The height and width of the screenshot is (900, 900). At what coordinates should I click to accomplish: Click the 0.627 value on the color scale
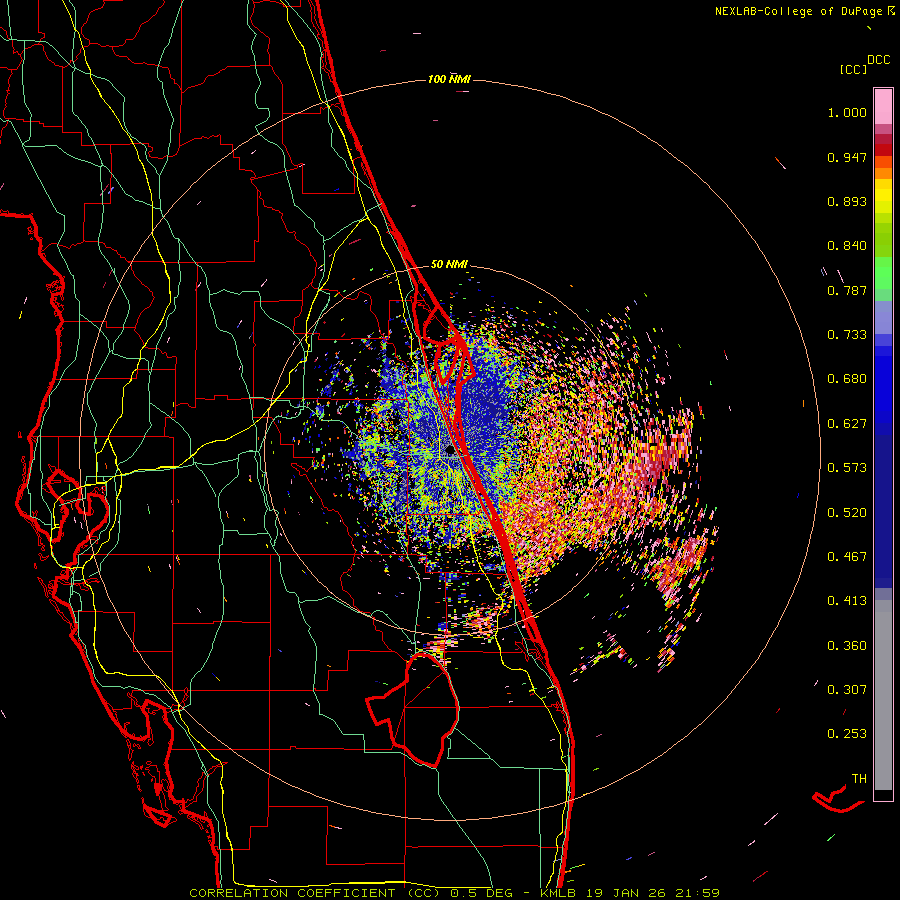click(847, 424)
